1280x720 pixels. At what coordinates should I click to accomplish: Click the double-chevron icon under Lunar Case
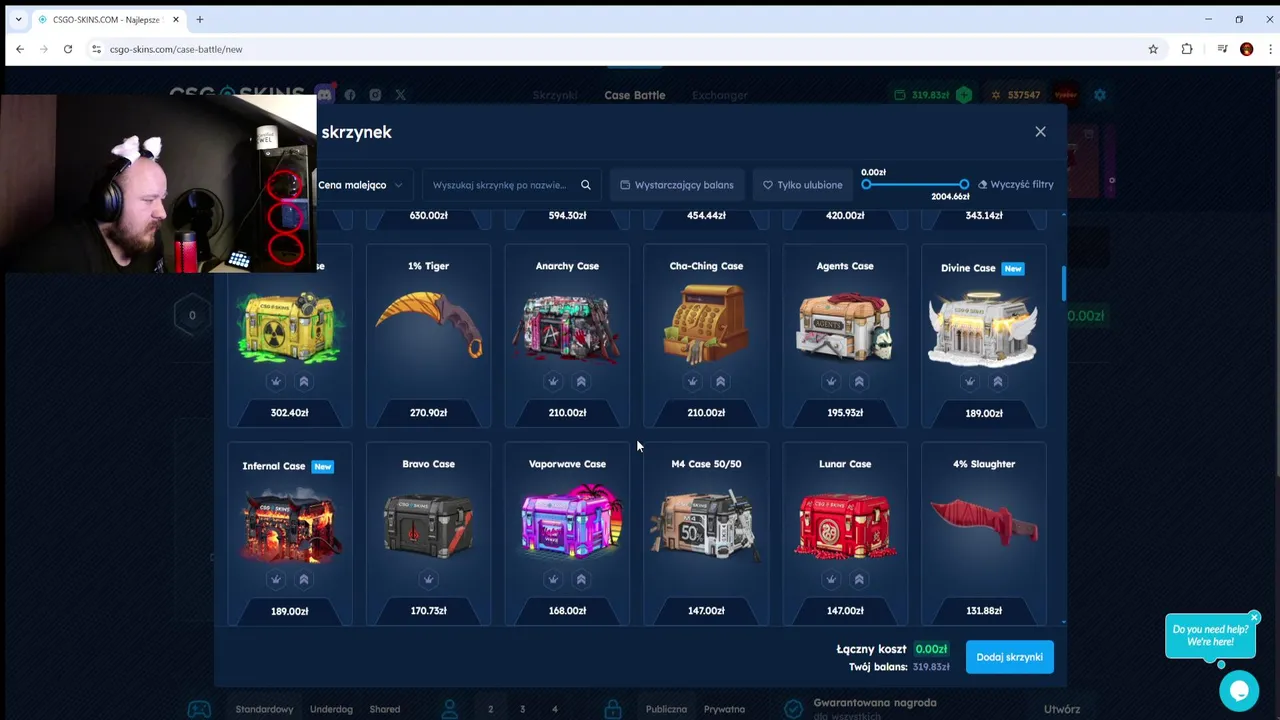pos(859,579)
